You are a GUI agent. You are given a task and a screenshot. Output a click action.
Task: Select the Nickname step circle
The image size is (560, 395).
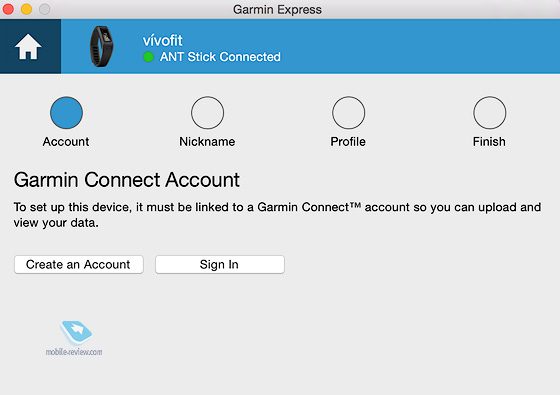(x=208, y=112)
